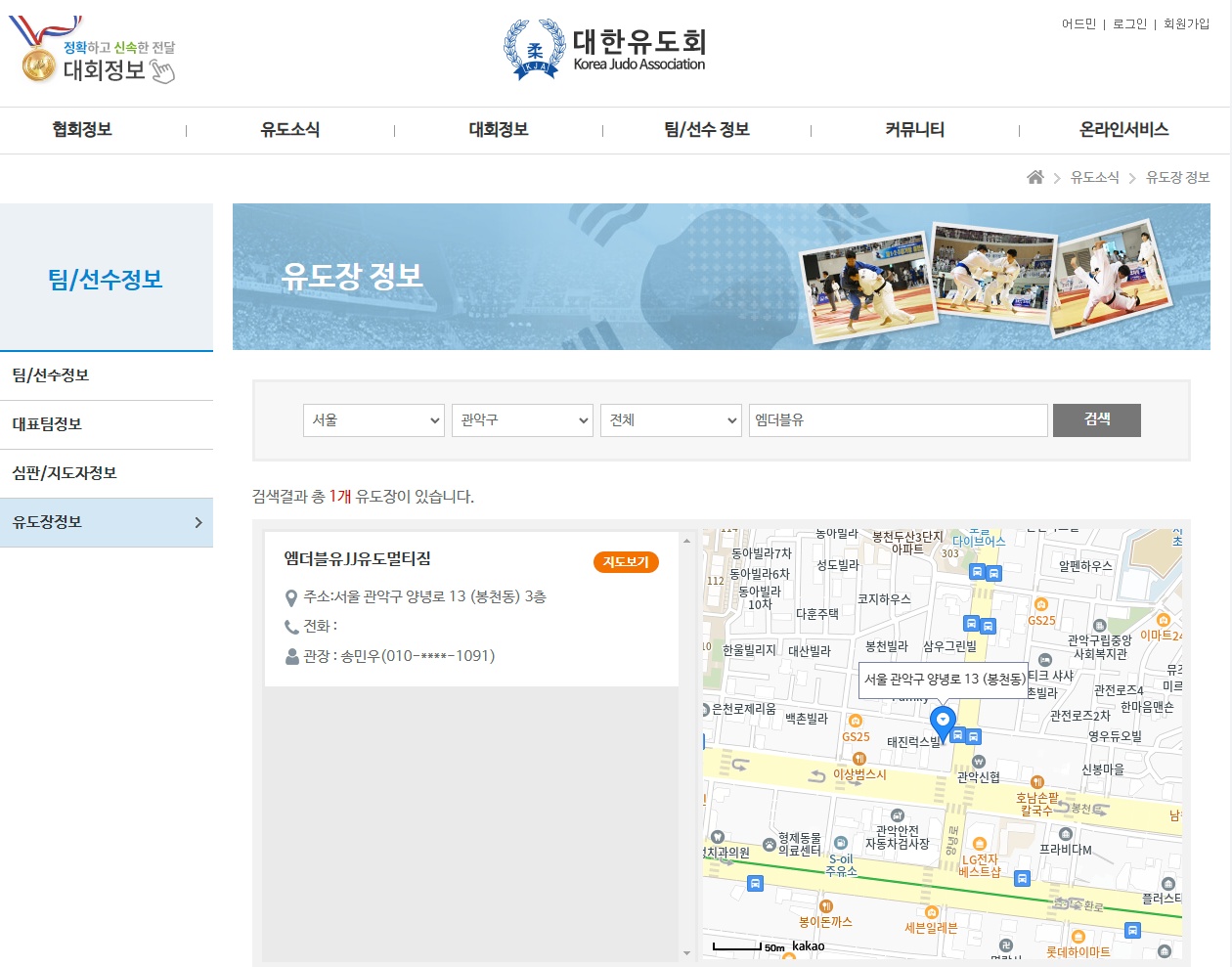Viewport: 1232px width, 967px height.
Task: Click the 관악신협 bank marker on map
Action: [978, 762]
